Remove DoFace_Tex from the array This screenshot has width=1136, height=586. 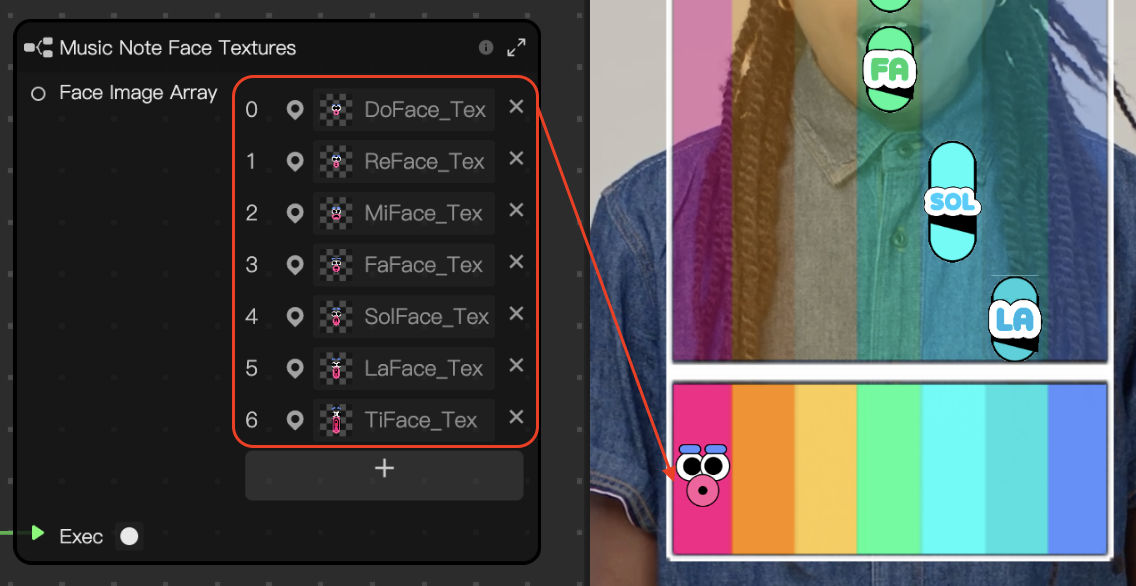click(516, 106)
